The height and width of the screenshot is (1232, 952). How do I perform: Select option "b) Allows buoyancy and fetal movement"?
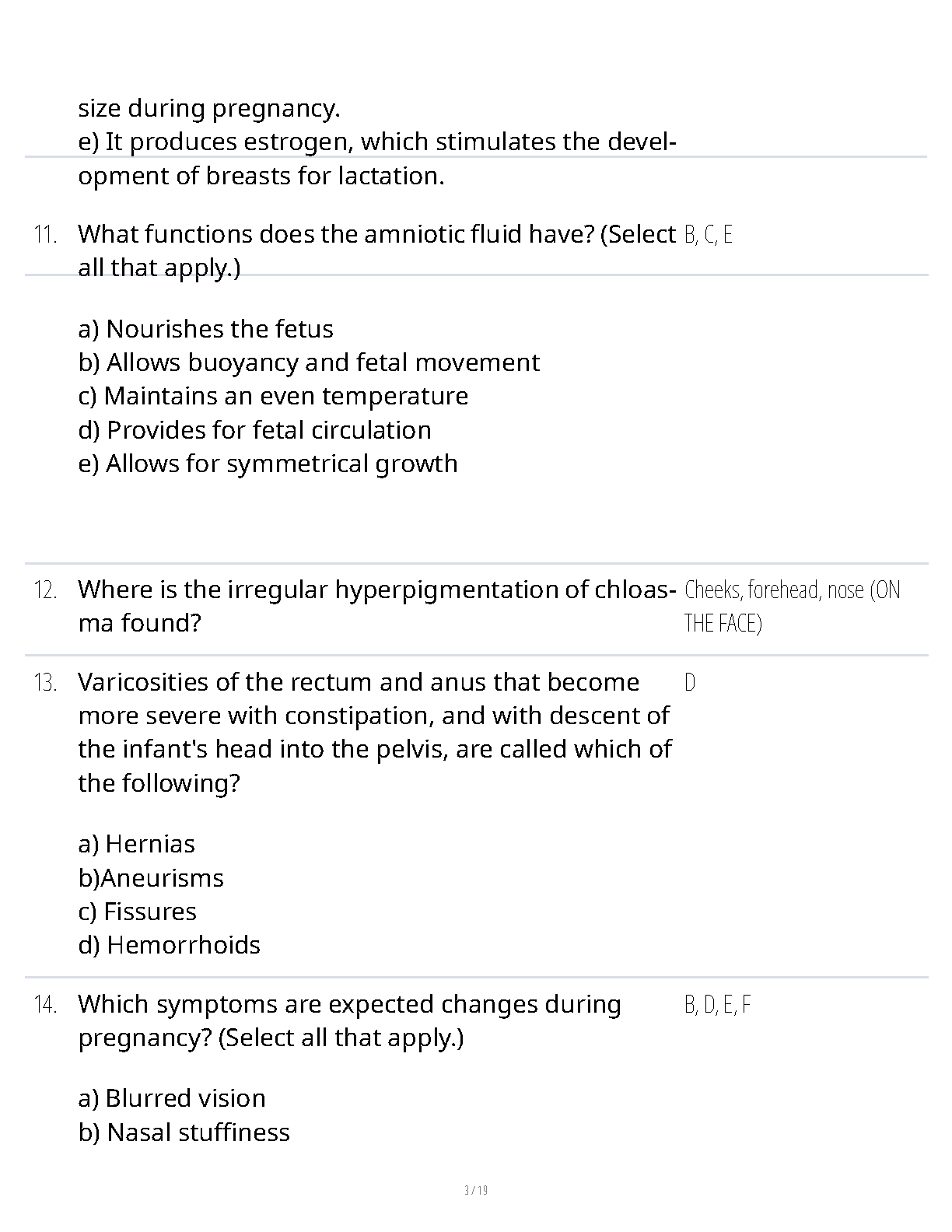pos(309,362)
